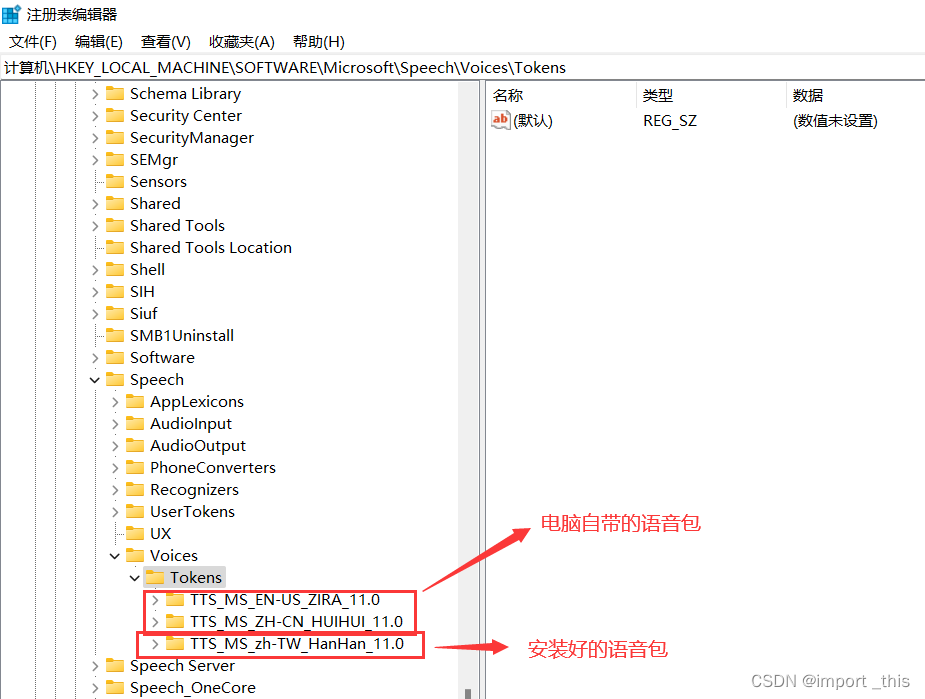Click the Speech folder icon
Screen dimensions: 925x699
(x=115, y=380)
